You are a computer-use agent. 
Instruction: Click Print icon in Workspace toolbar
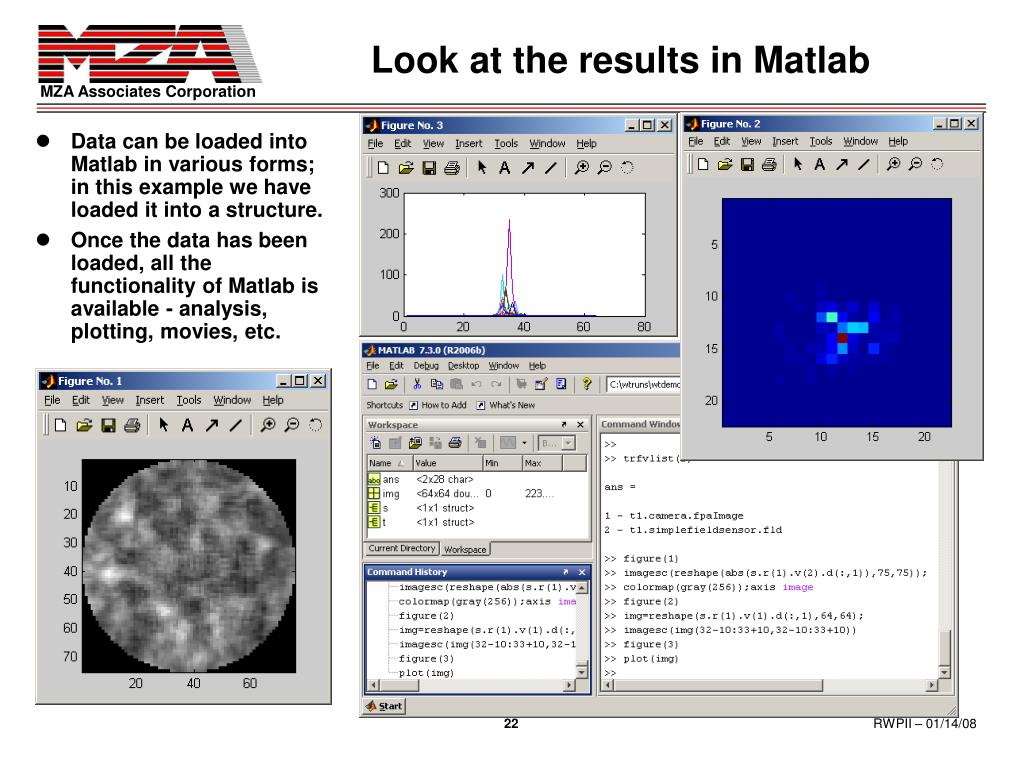(x=455, y=443)
